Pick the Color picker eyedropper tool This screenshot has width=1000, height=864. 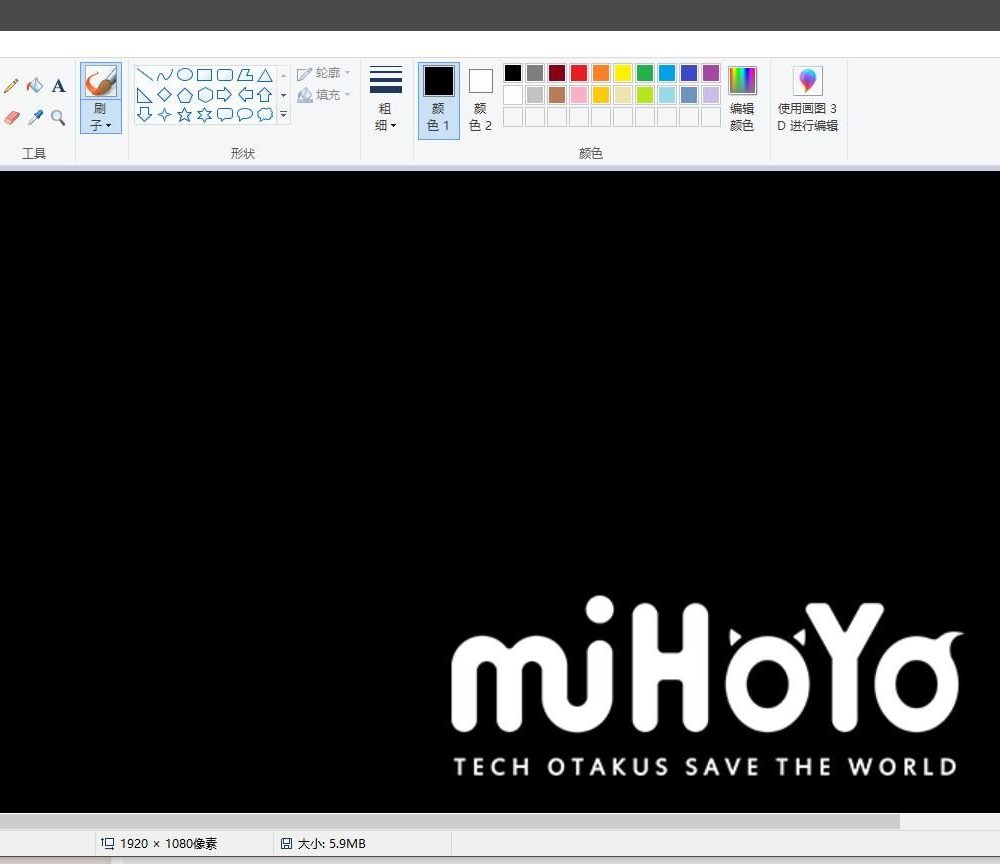point(35,118)
